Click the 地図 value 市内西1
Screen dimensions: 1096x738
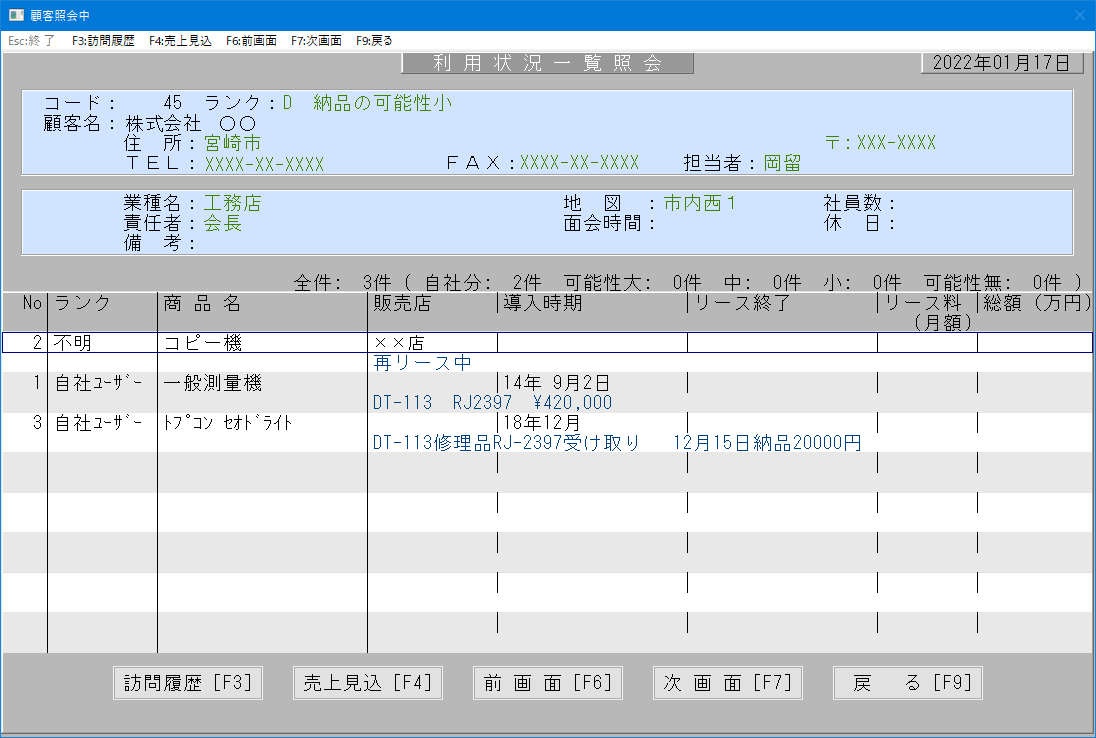tap(700, 203)
